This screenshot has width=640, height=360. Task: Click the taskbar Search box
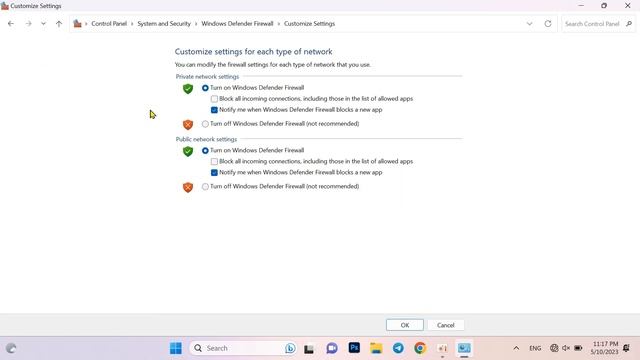click(x=243, y=348)
